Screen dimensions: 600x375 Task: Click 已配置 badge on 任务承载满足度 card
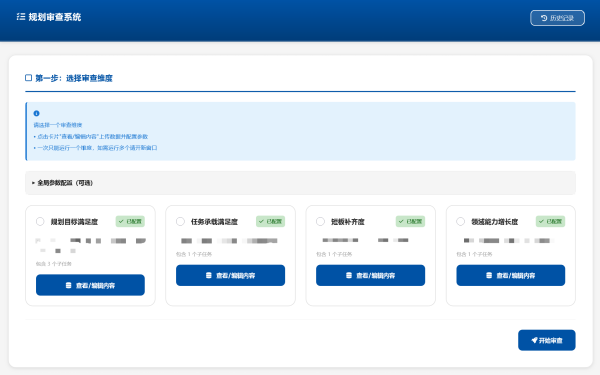click(271, 222)
